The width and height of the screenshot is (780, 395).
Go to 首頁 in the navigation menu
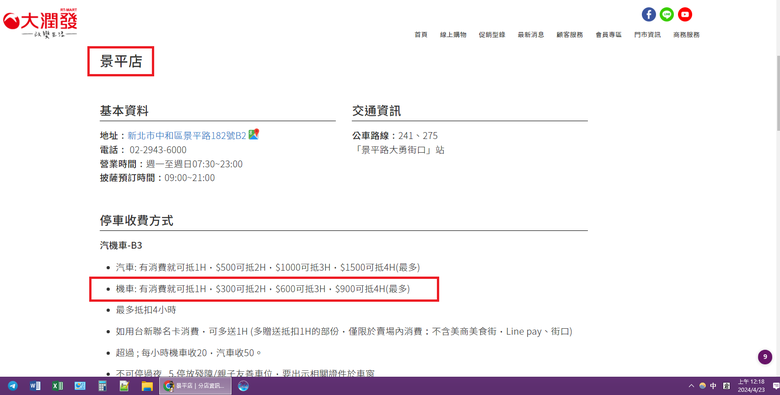(x=421, y=35)
